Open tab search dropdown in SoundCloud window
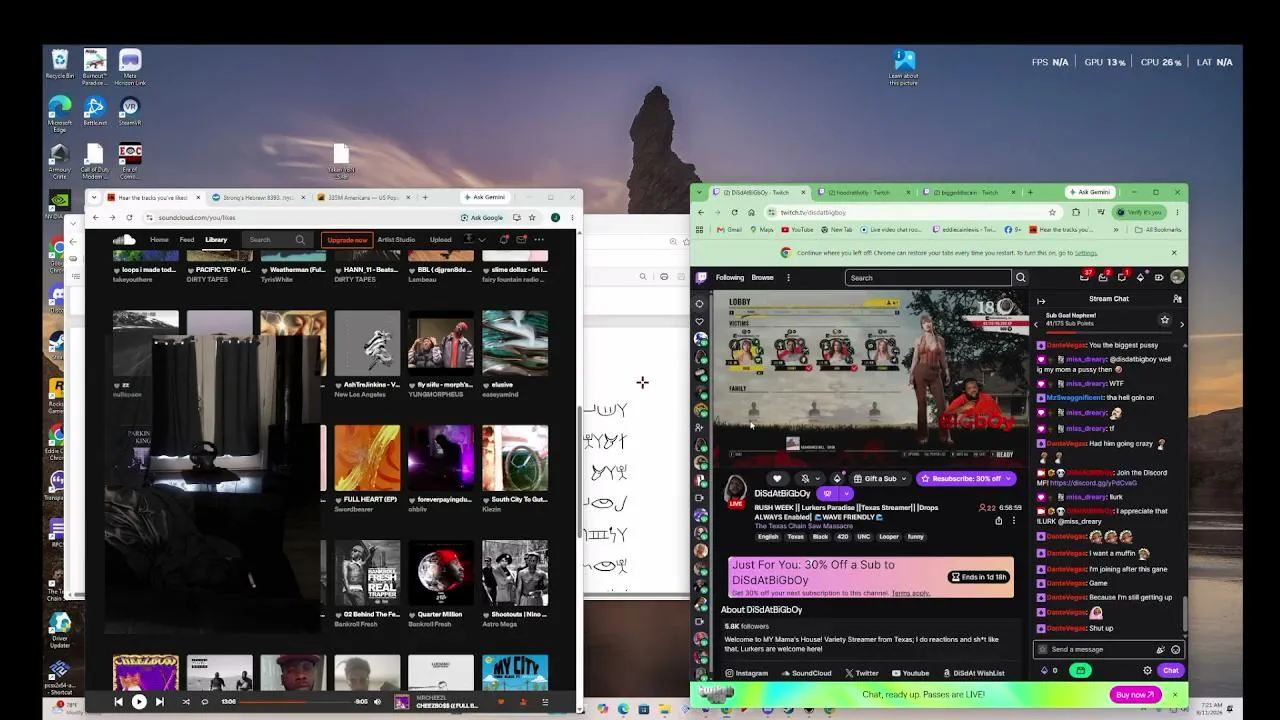Screen dimensions: 1280x720 coord(92,198)
